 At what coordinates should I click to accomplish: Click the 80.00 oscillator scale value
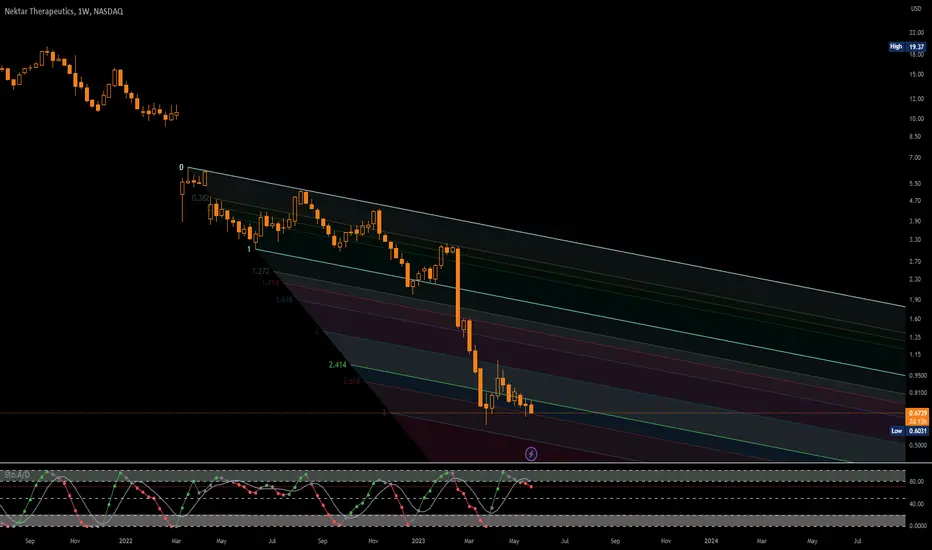pos(916,482)
